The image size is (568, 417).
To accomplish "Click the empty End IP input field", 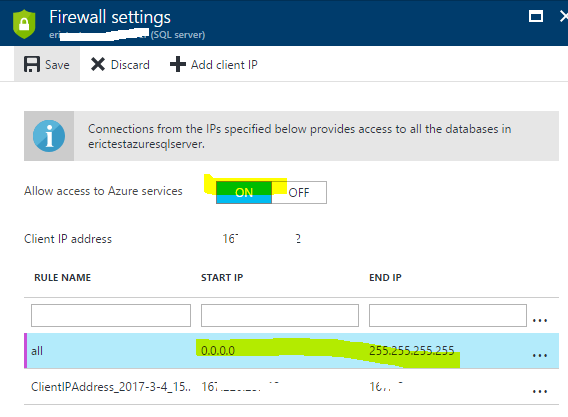I will pyautogui.click(x=448, y=315).
